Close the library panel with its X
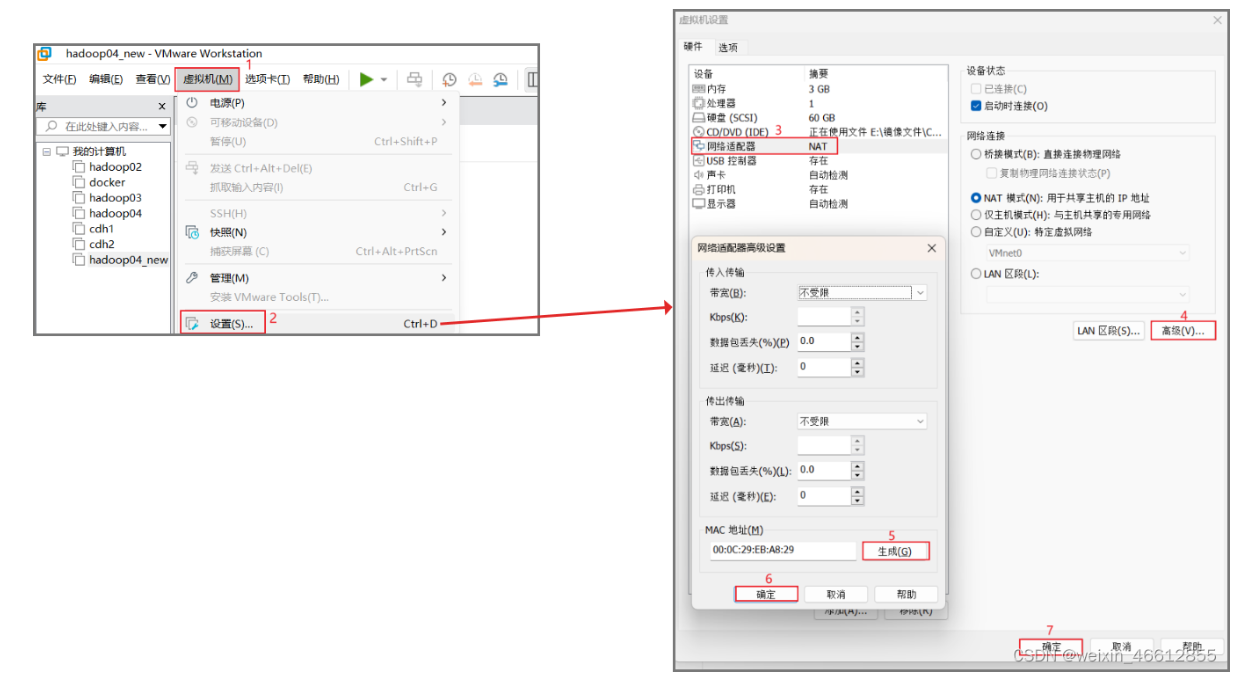The width and height of the screenshot is (1245, 679). 162,106
